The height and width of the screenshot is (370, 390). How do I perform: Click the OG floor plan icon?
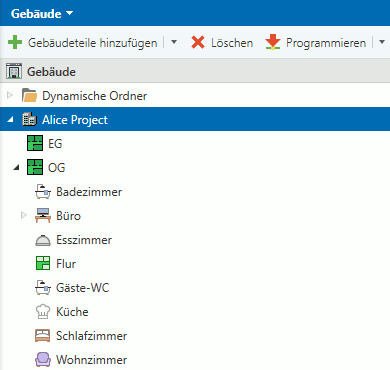coord(35,167)
